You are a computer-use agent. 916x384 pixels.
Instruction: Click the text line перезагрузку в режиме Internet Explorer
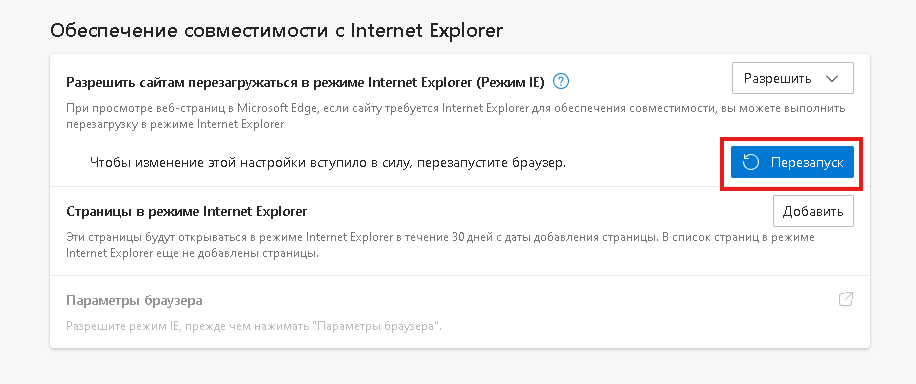(175, 124)
